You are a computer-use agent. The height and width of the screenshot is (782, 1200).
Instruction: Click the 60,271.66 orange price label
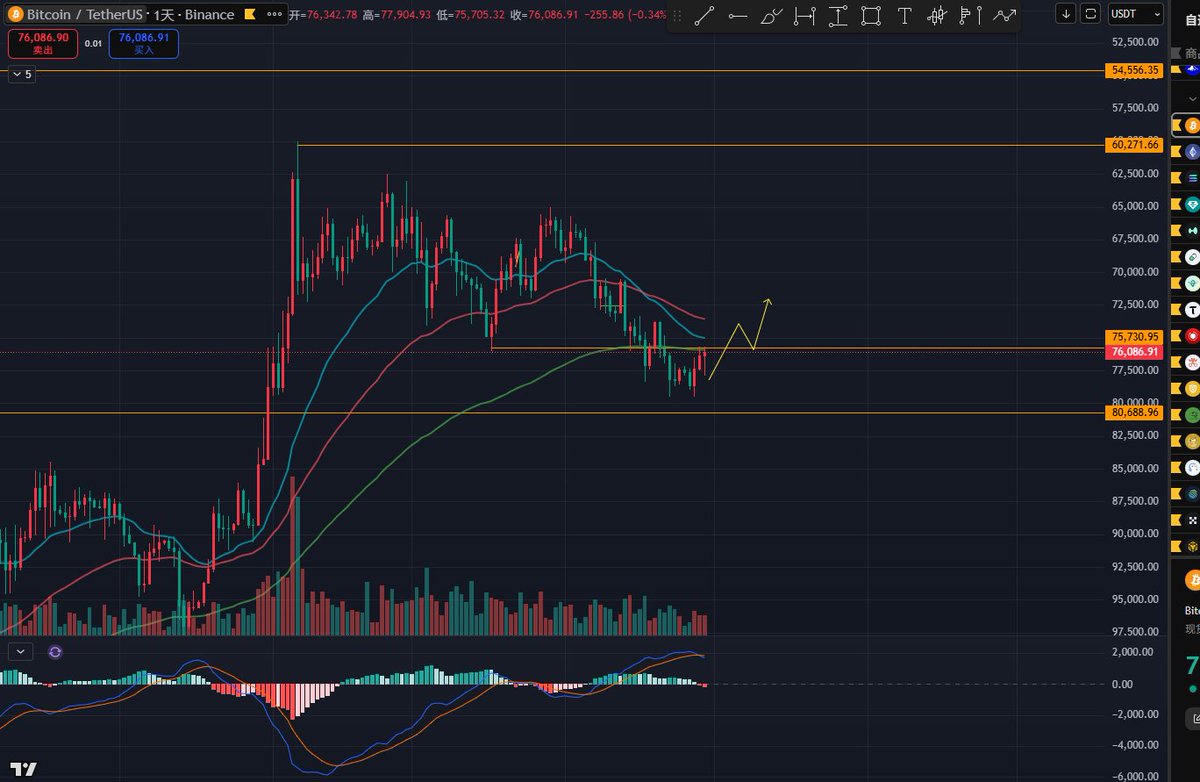[x=1135, y=145]
